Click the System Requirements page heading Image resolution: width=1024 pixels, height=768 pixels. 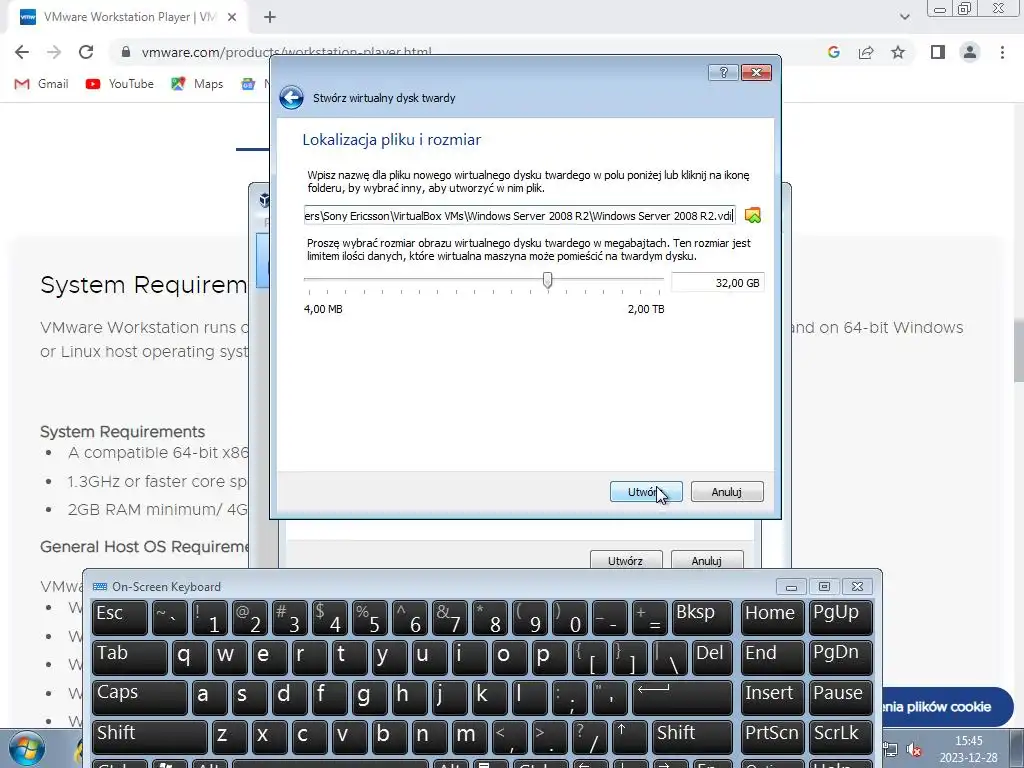click(x=144, y=285)
